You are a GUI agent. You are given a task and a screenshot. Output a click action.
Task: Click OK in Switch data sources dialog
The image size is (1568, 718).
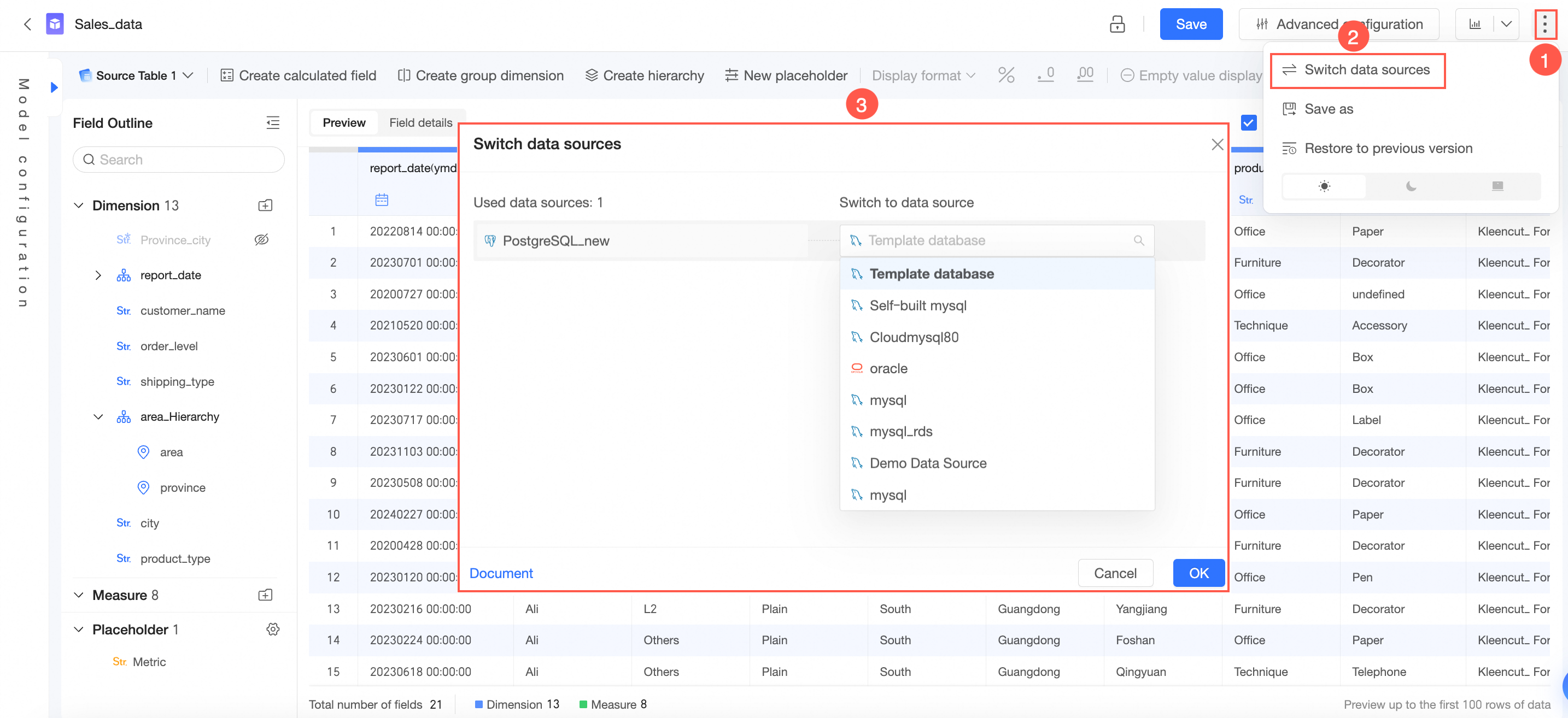(1198, 573)
